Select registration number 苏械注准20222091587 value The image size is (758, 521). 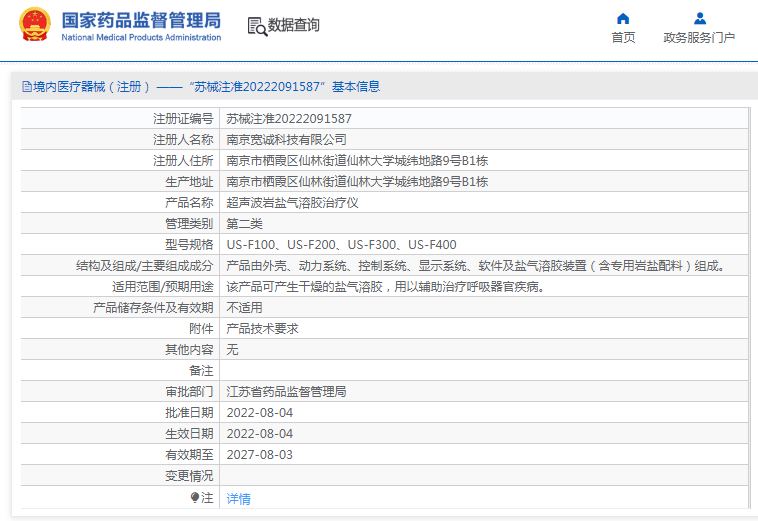click(x=289, y=119)
